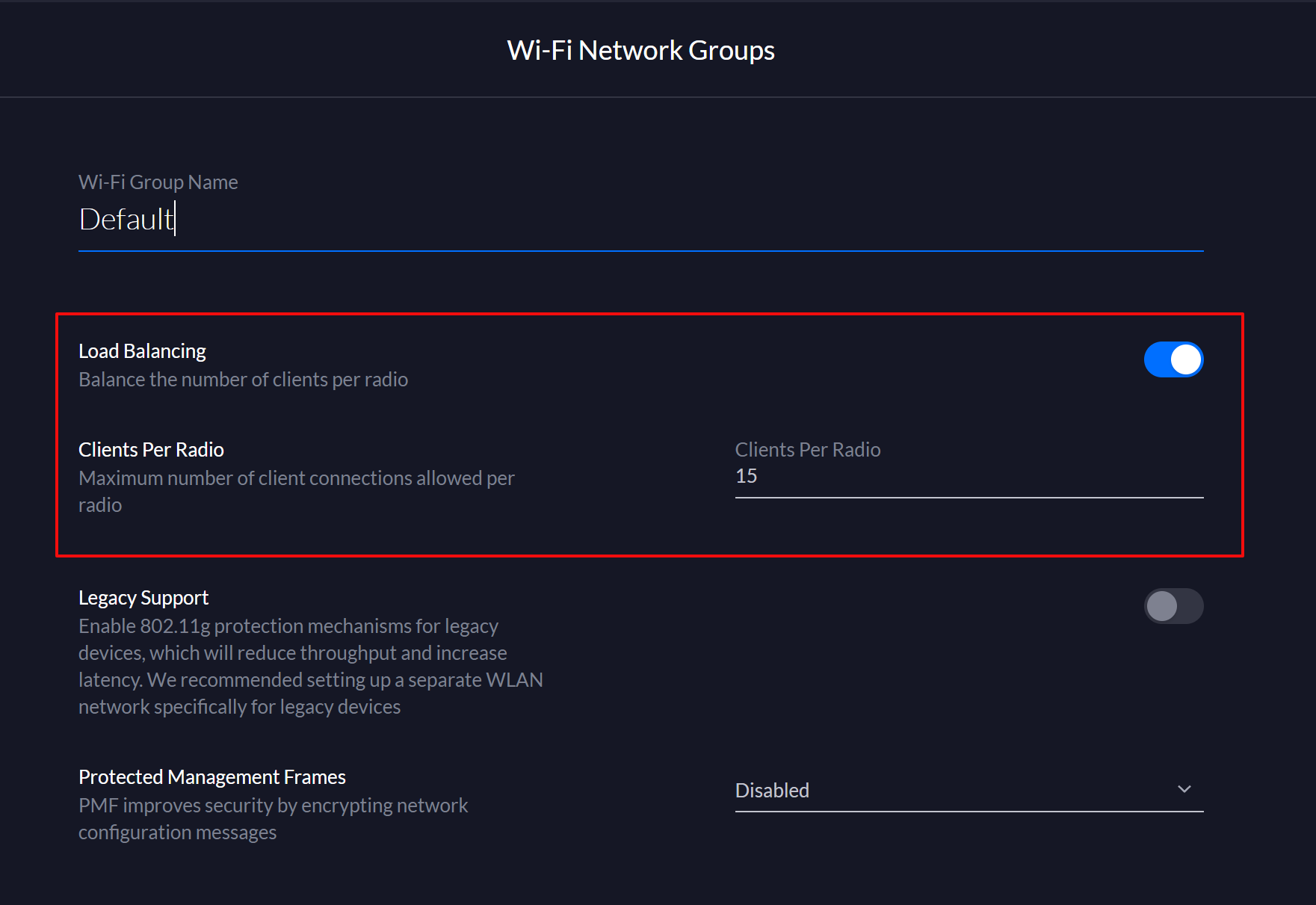Image resolution: width=1316 pixels, height=905 pixels.
Task: Click the Legacy Support label
Action: point(143,597)
